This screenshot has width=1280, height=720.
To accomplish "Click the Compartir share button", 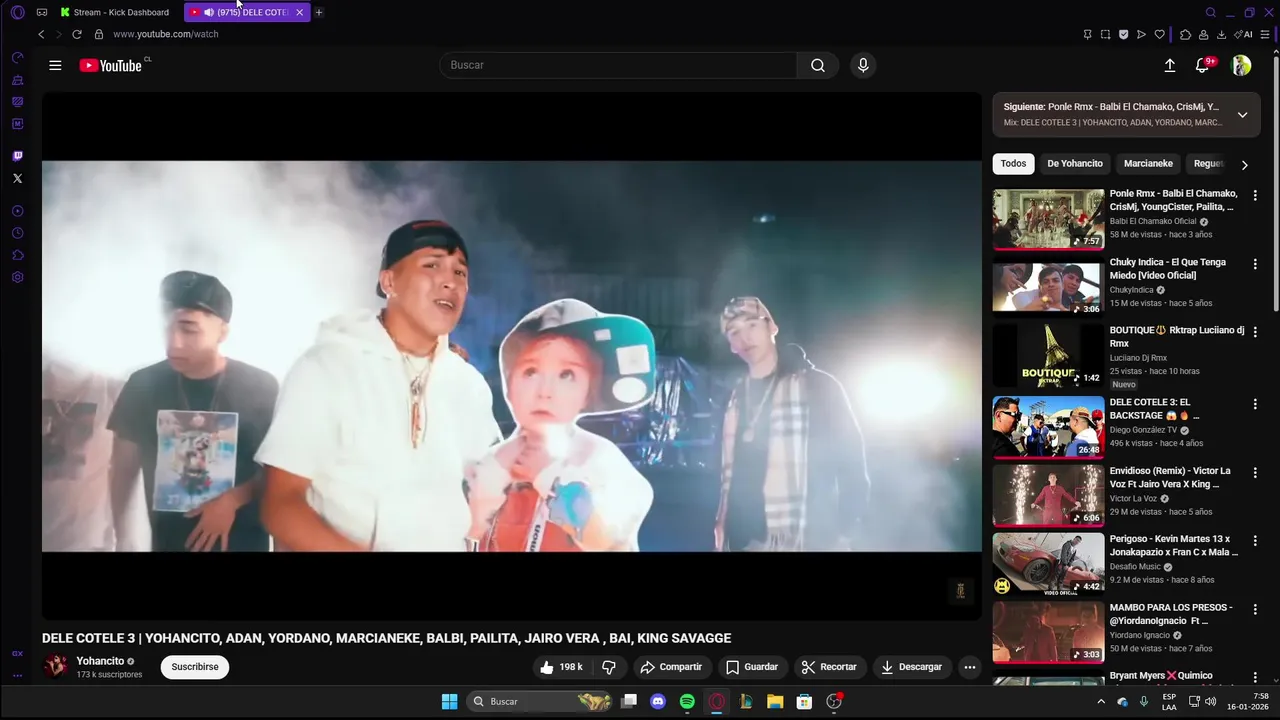I will pos(671,667).
